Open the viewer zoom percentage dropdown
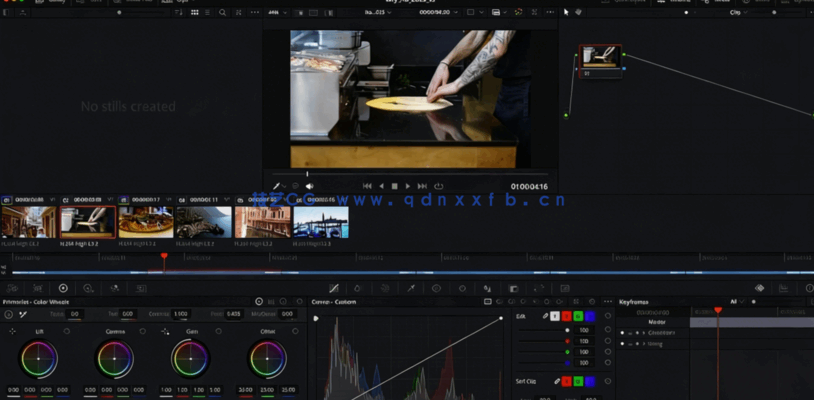814x400 pixels. pos(277,12)
